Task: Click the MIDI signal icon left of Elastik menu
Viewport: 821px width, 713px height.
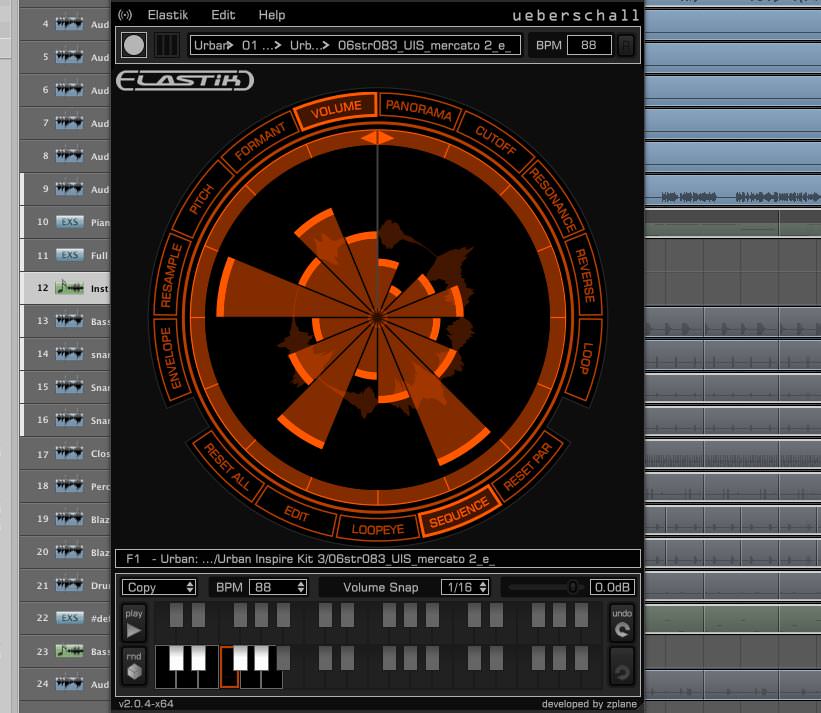Action: (x=125, y=15)
